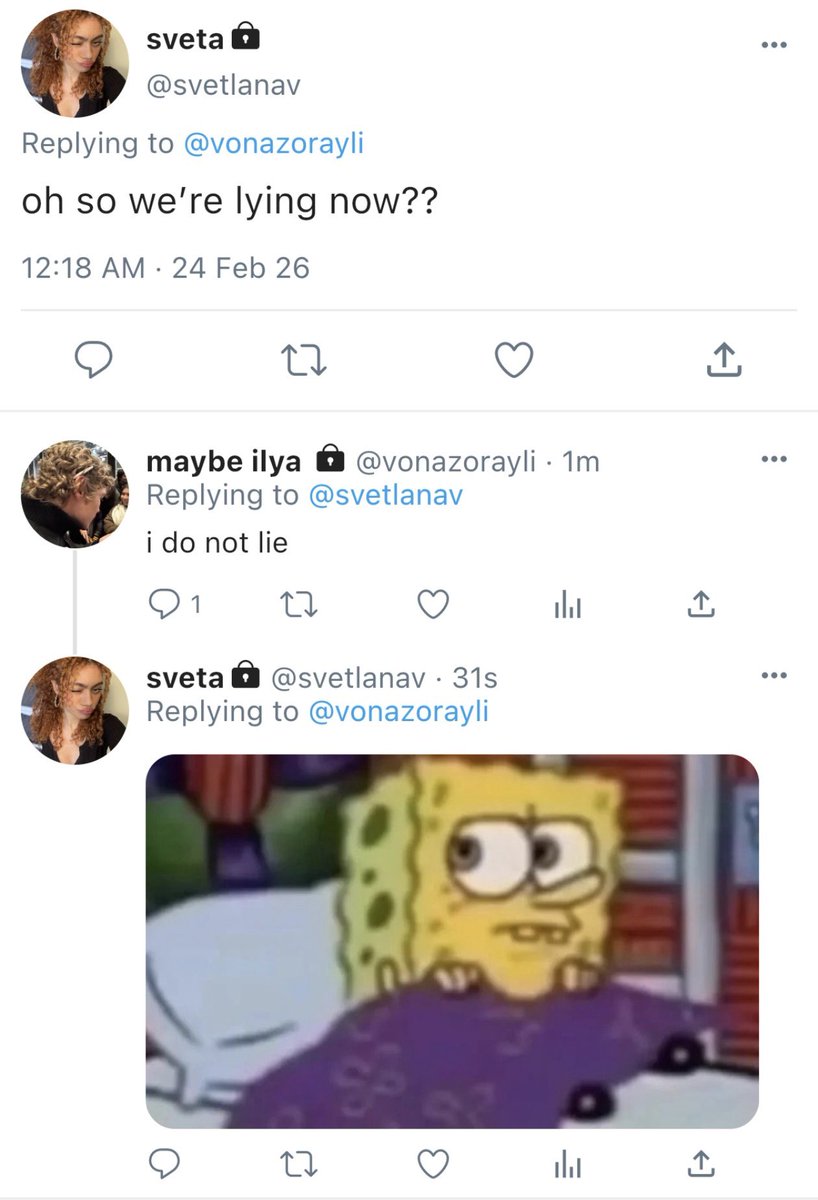Like the "i do not lie" tweet
The height and width of the screenshot is (1200, 818).
pyautogui.click(x=432, y=603)
